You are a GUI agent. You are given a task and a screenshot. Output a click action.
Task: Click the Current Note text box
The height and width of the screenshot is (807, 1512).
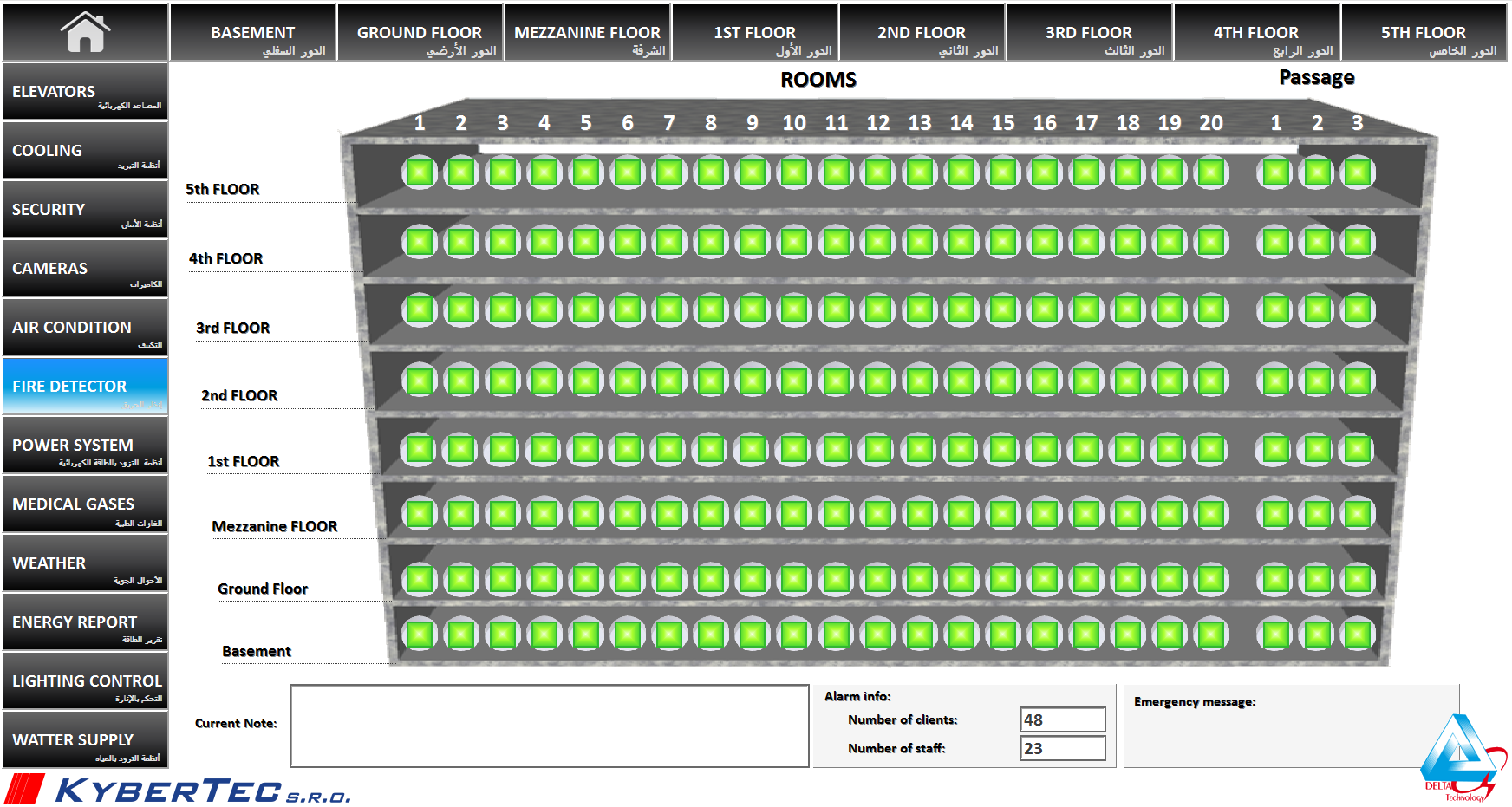coord(549,726)
